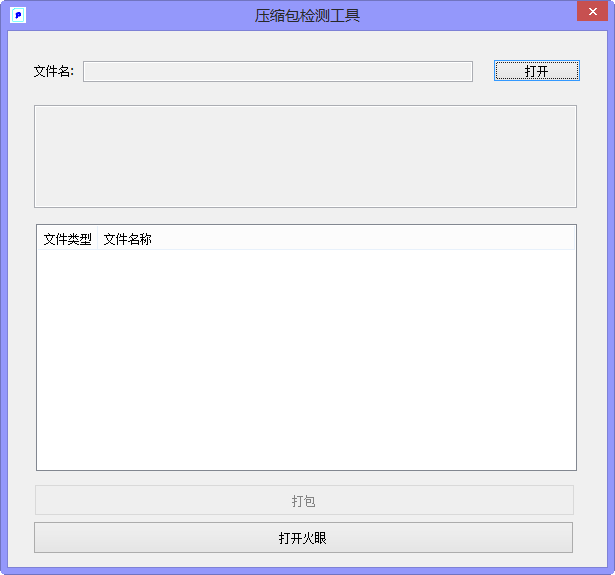Click the 文件名: label text
This screenshot has width=615, height=575.
click(x=54, y=71)
